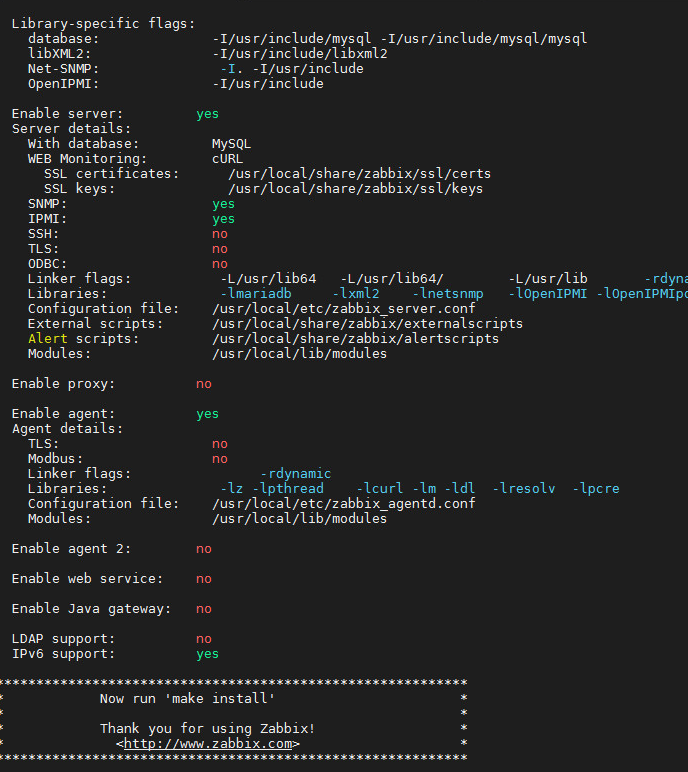The width and height of the screenshot is (688, 772).
Task: Click the 'Enable Java gateway:' no value
Action: point(204,609)
